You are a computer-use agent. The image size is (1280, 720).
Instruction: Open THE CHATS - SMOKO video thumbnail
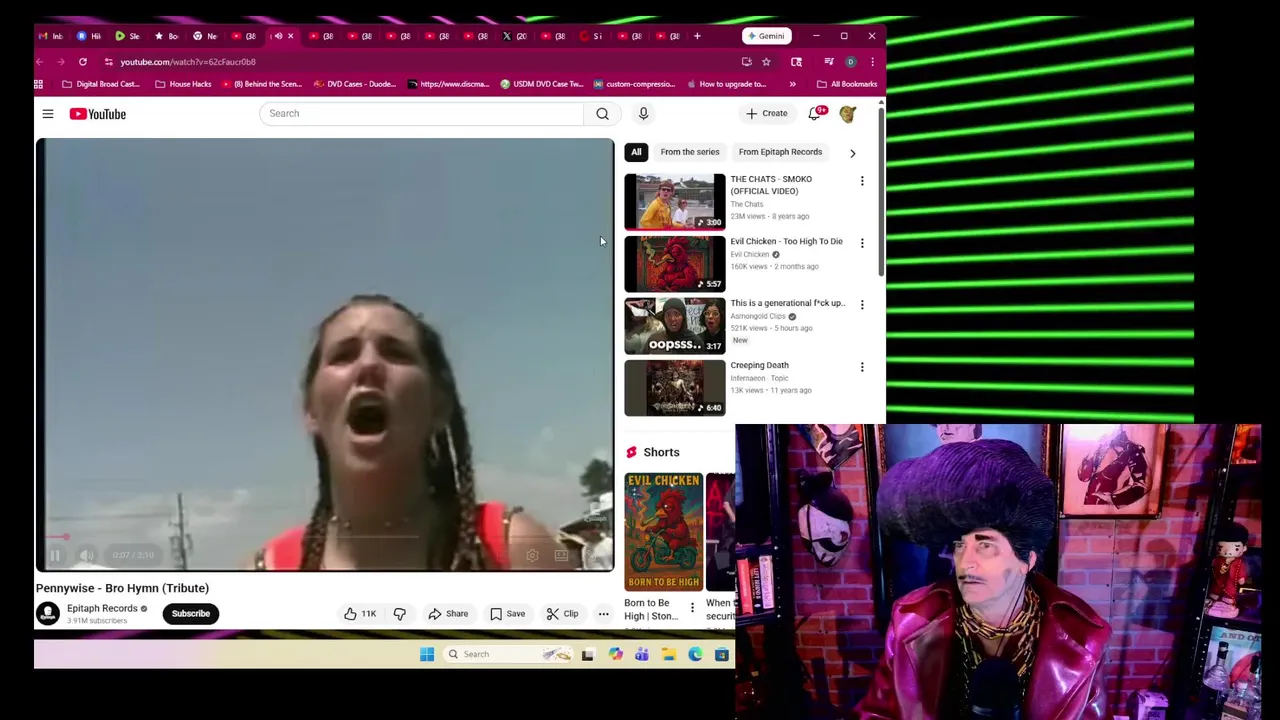[x=675, y=202]
